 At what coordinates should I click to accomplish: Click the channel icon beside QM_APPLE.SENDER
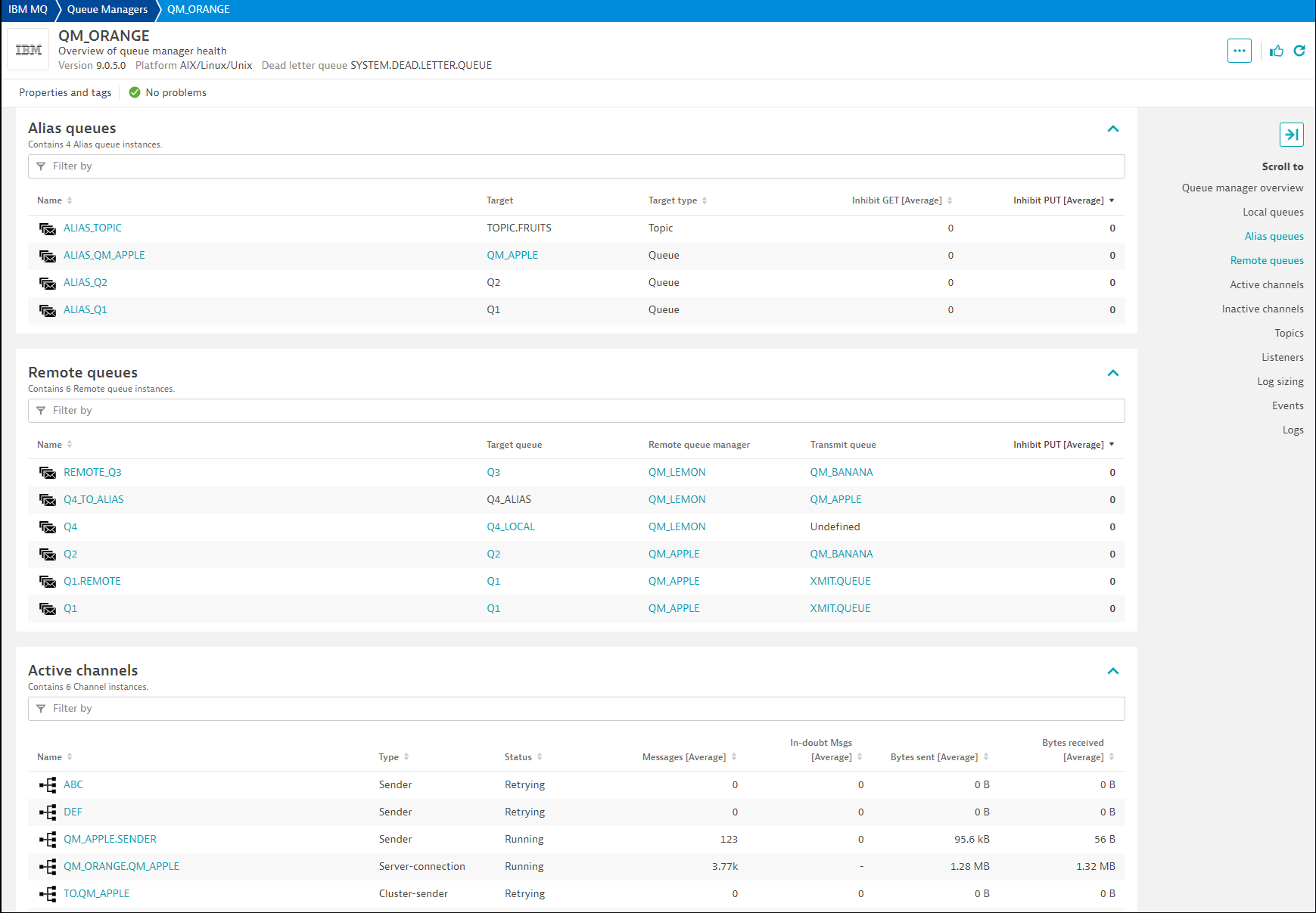point(48,840)
